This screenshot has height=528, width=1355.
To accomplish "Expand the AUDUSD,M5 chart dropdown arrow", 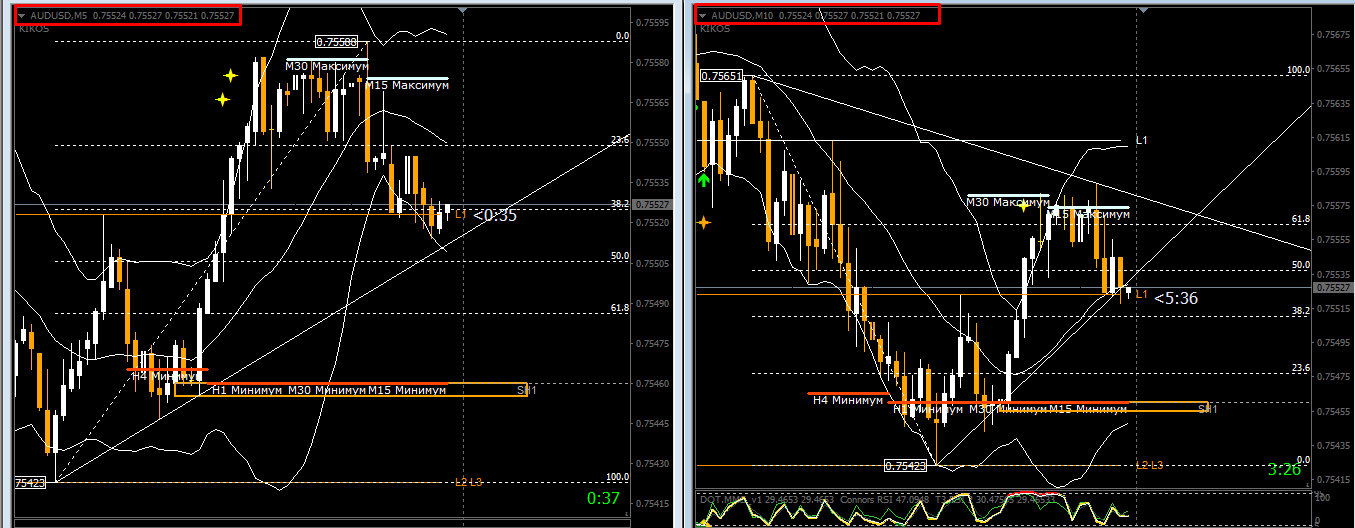I will click(x=23, y=16).
